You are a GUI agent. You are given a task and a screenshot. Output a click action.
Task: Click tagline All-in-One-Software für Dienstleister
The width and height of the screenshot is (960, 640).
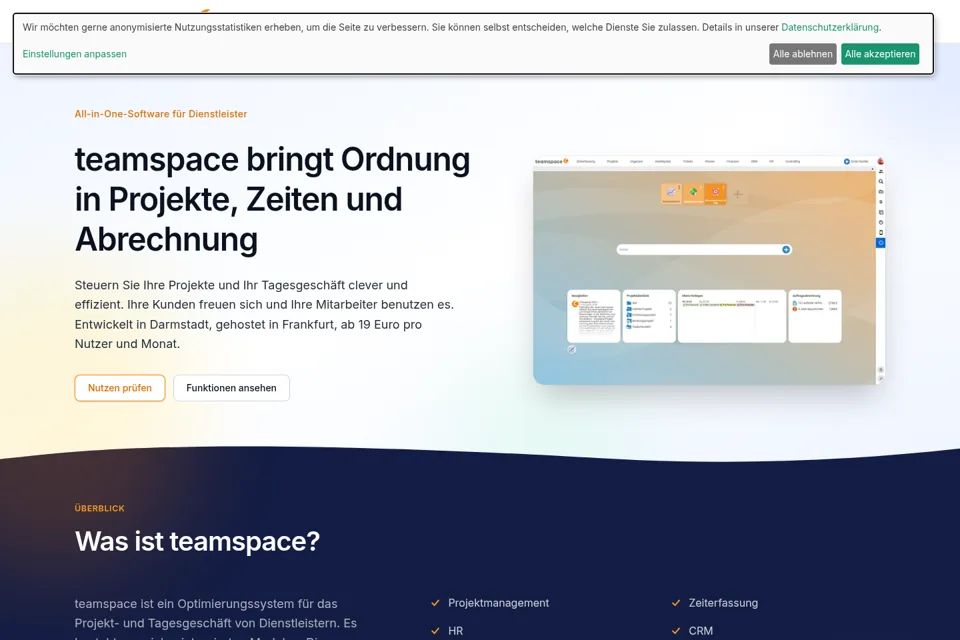coord(161,114)
